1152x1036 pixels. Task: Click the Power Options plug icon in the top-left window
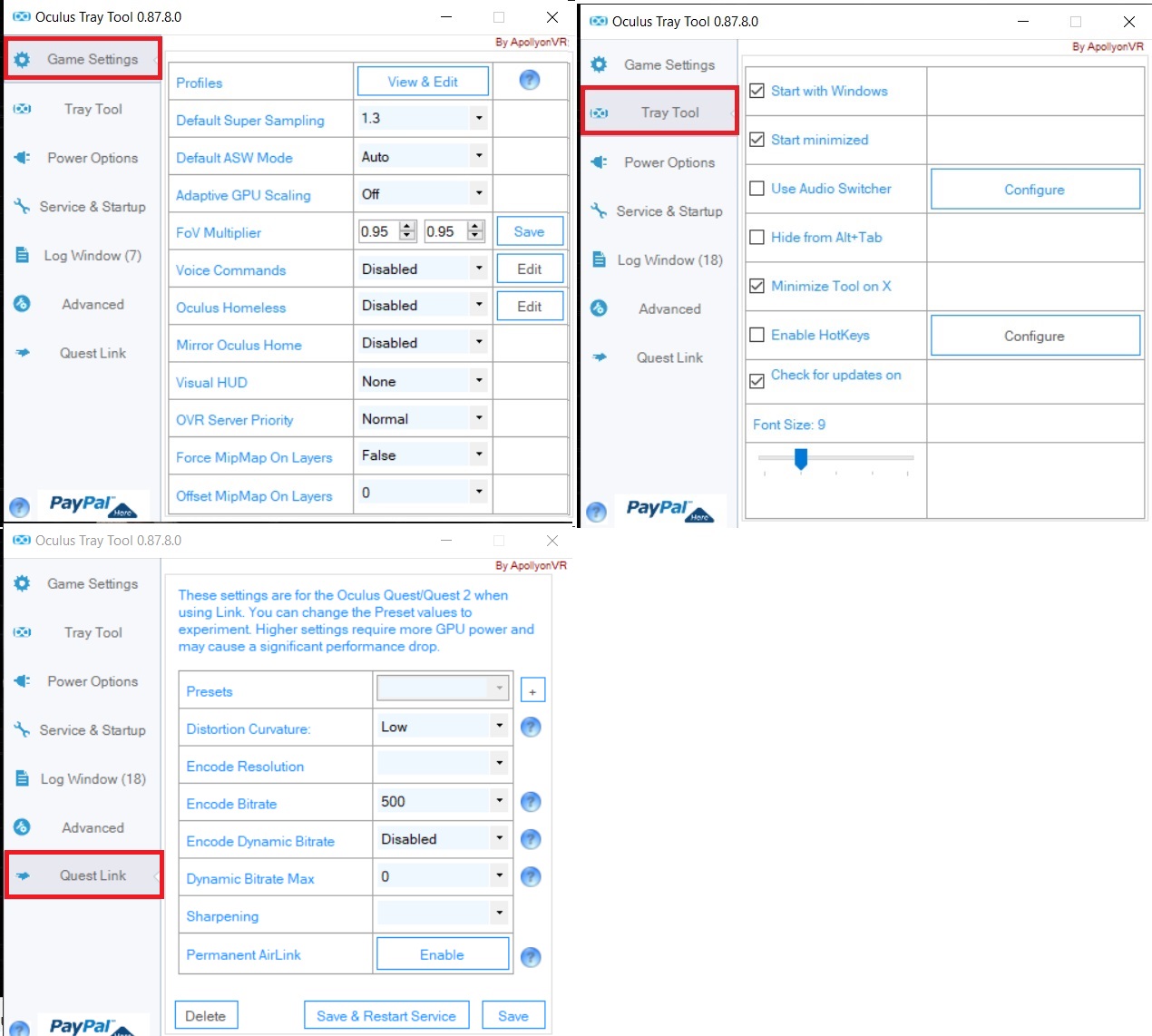22,158
